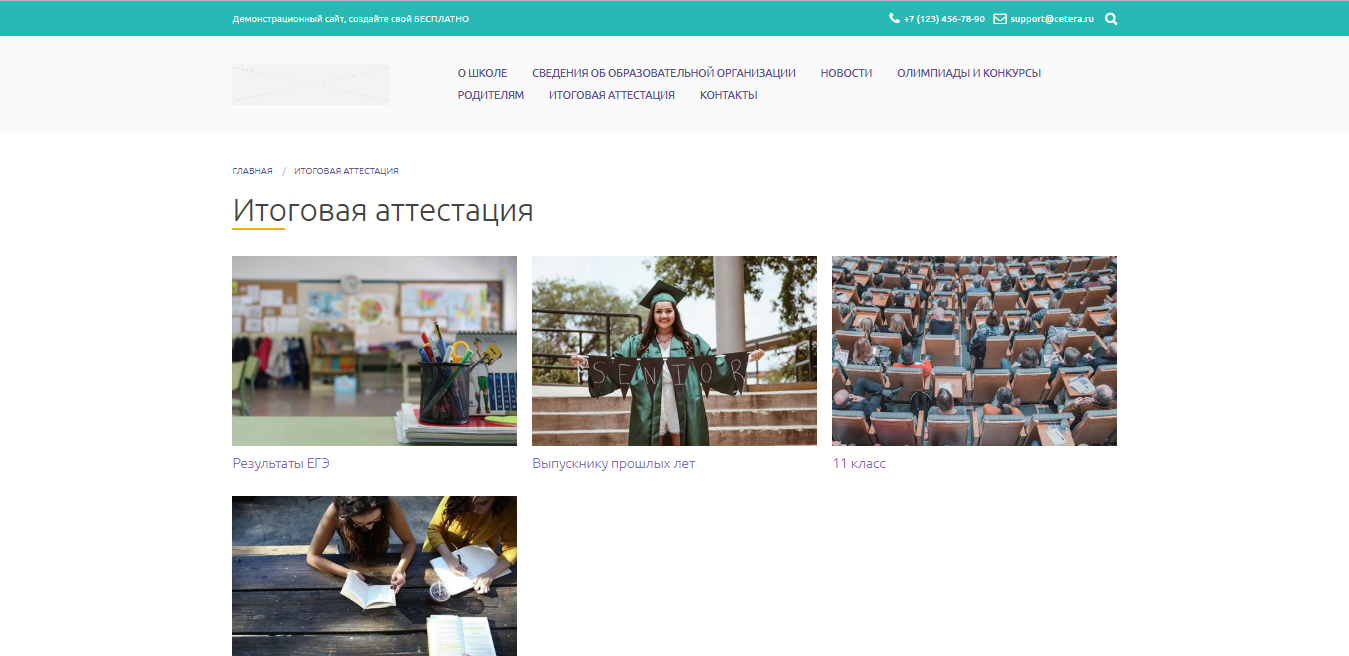This screenshot has width=1349, height=656.
Task: Open Выпускнику прошлых лет link
Action: point(614,463)
